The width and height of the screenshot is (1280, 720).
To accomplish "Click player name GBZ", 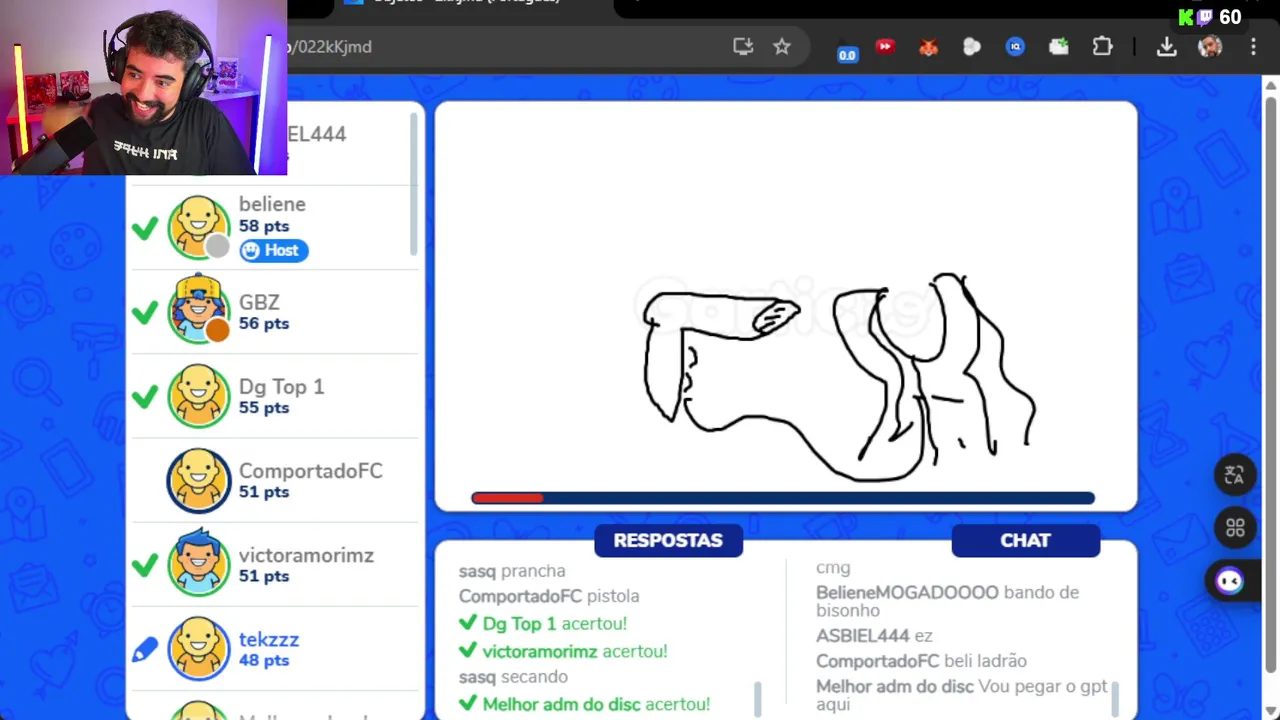I will pyautogui.click(x=259, y=302).
